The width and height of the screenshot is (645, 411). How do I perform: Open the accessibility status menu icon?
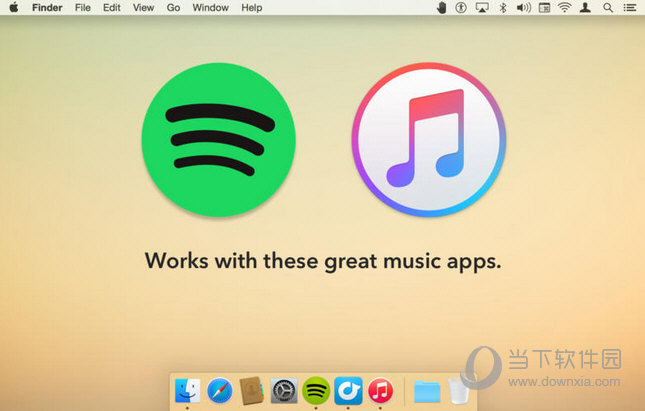coord(461,7)
